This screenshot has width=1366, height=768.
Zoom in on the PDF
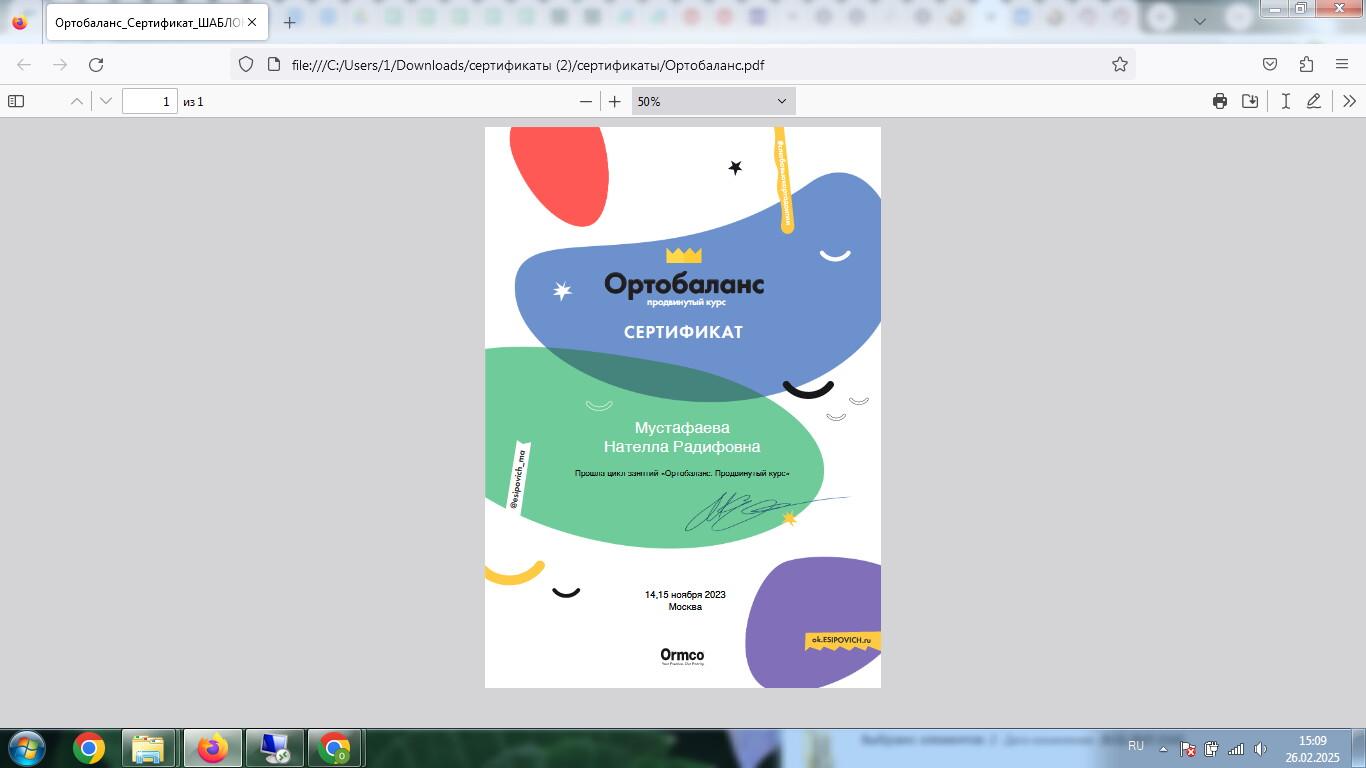615,101
